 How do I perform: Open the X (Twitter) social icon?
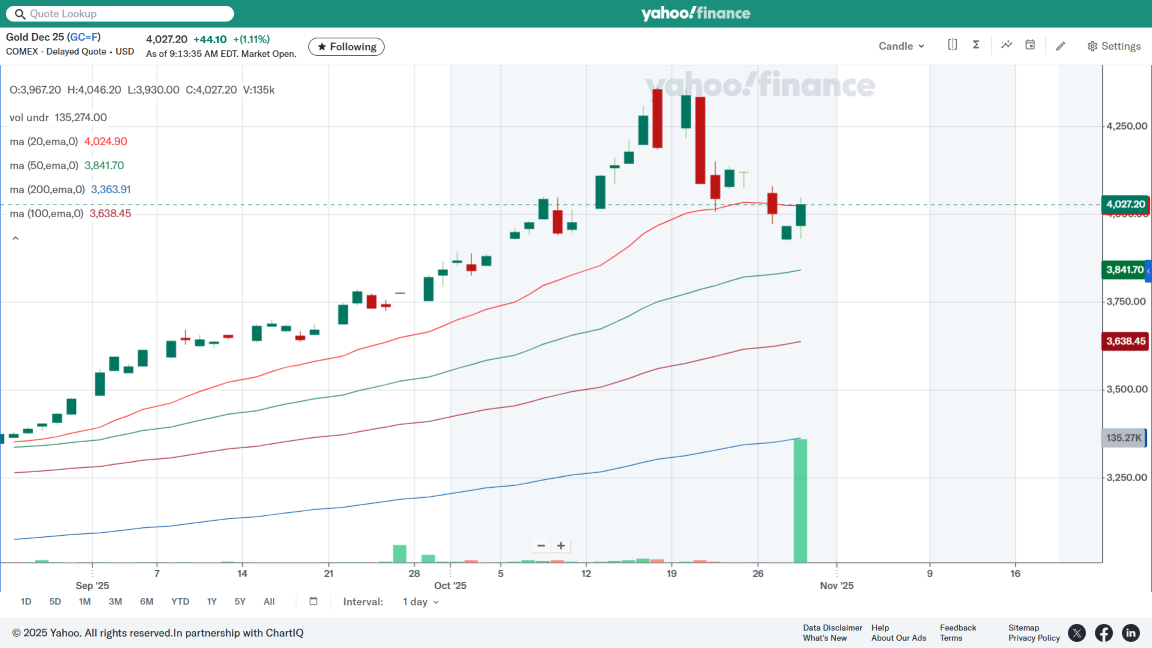pyautogui.click(x=1077, y=633)
